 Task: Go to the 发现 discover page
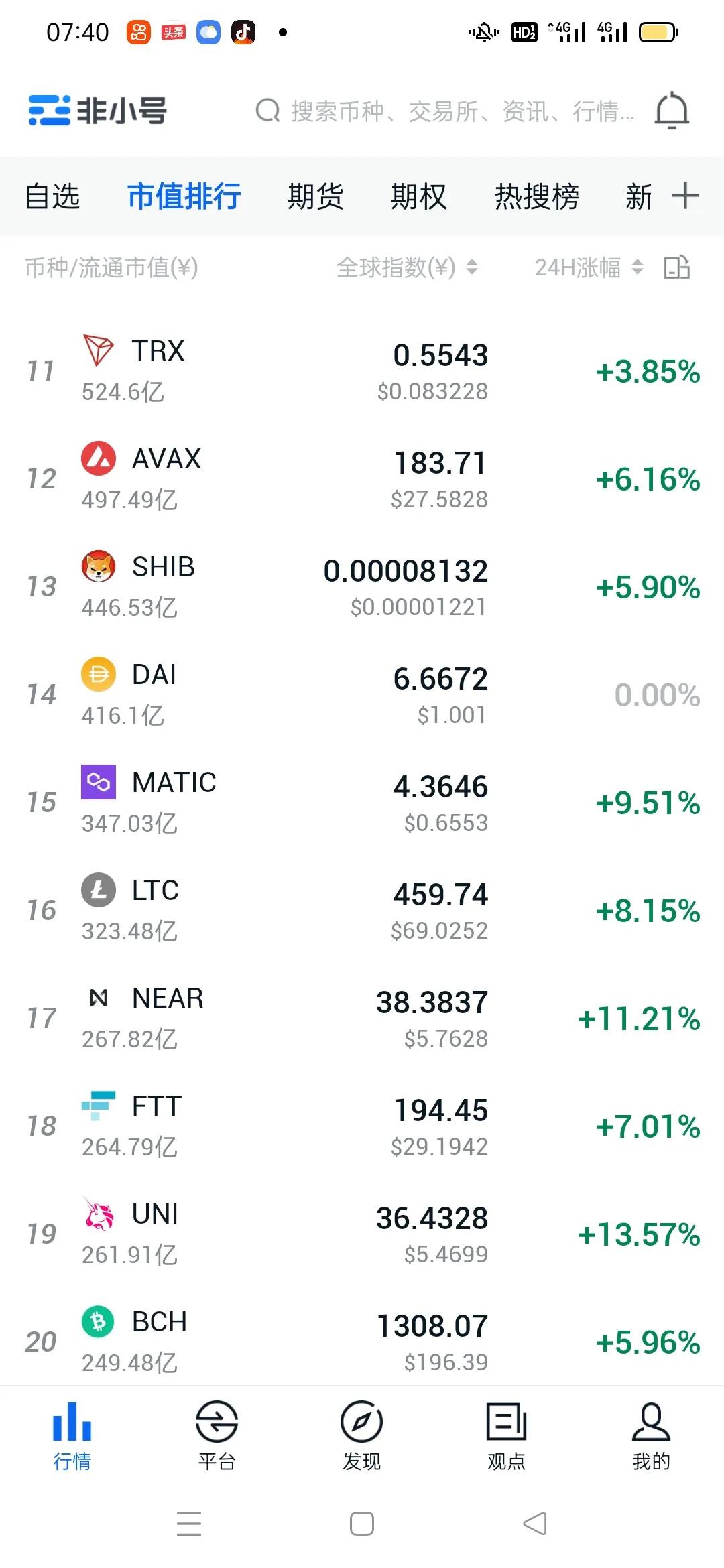361,1434
